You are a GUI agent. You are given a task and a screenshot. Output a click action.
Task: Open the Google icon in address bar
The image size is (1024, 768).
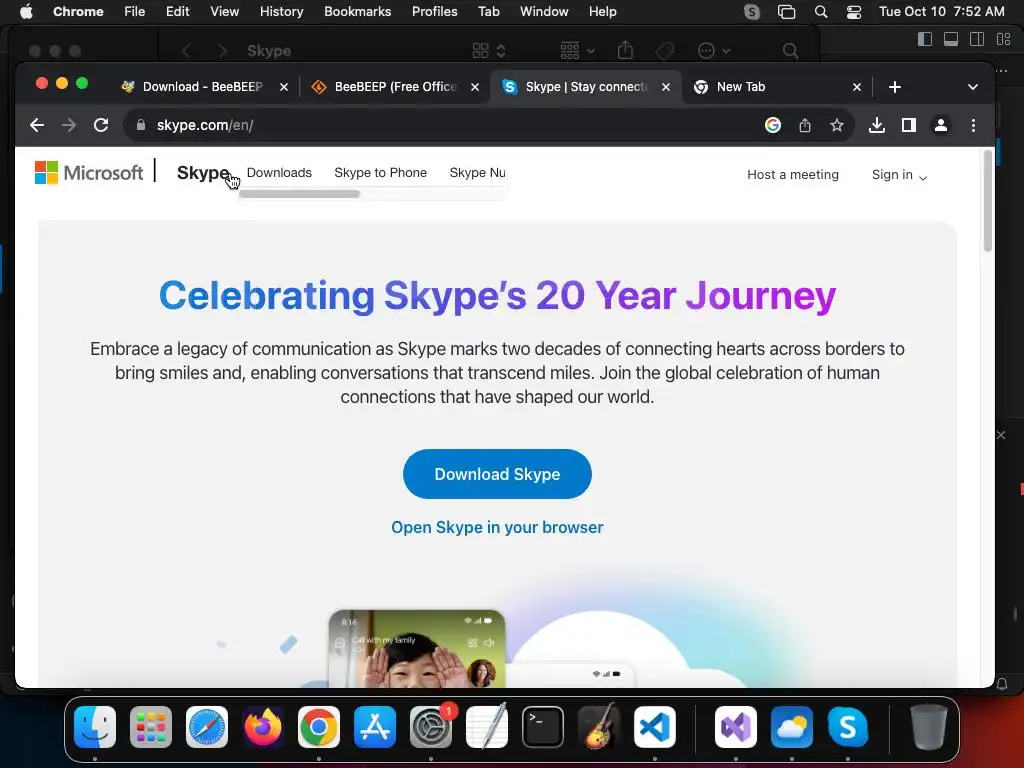(773, 125)
